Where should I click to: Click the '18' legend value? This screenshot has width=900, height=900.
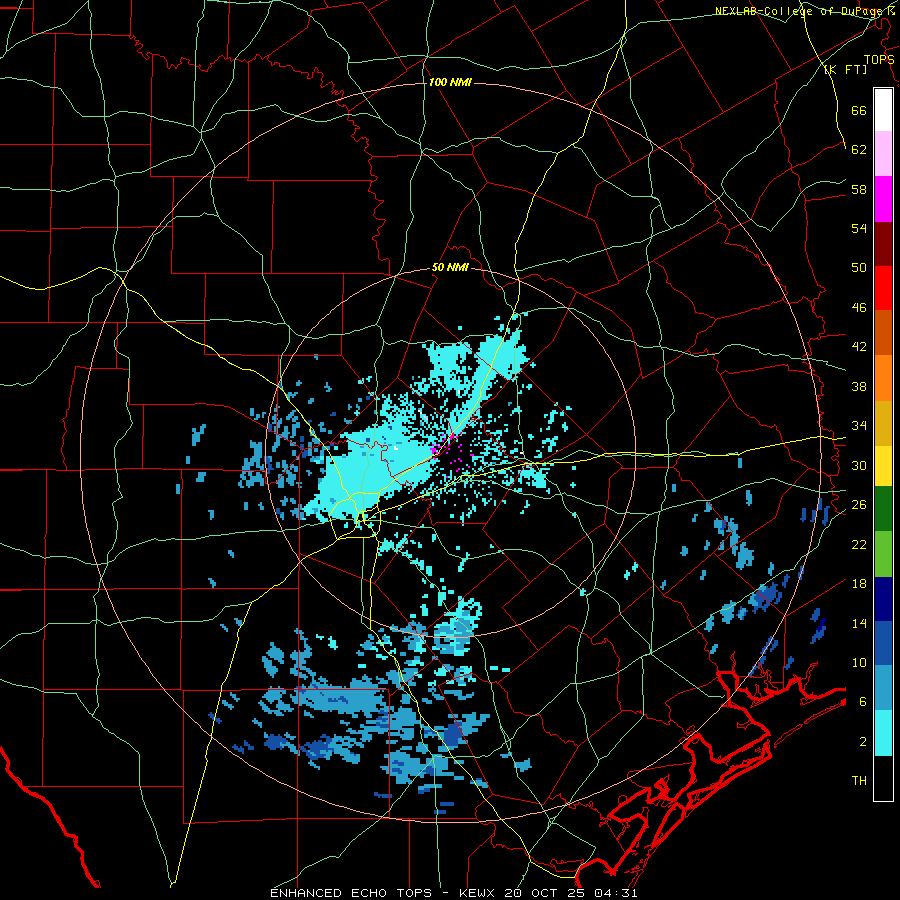coord(859,584)
